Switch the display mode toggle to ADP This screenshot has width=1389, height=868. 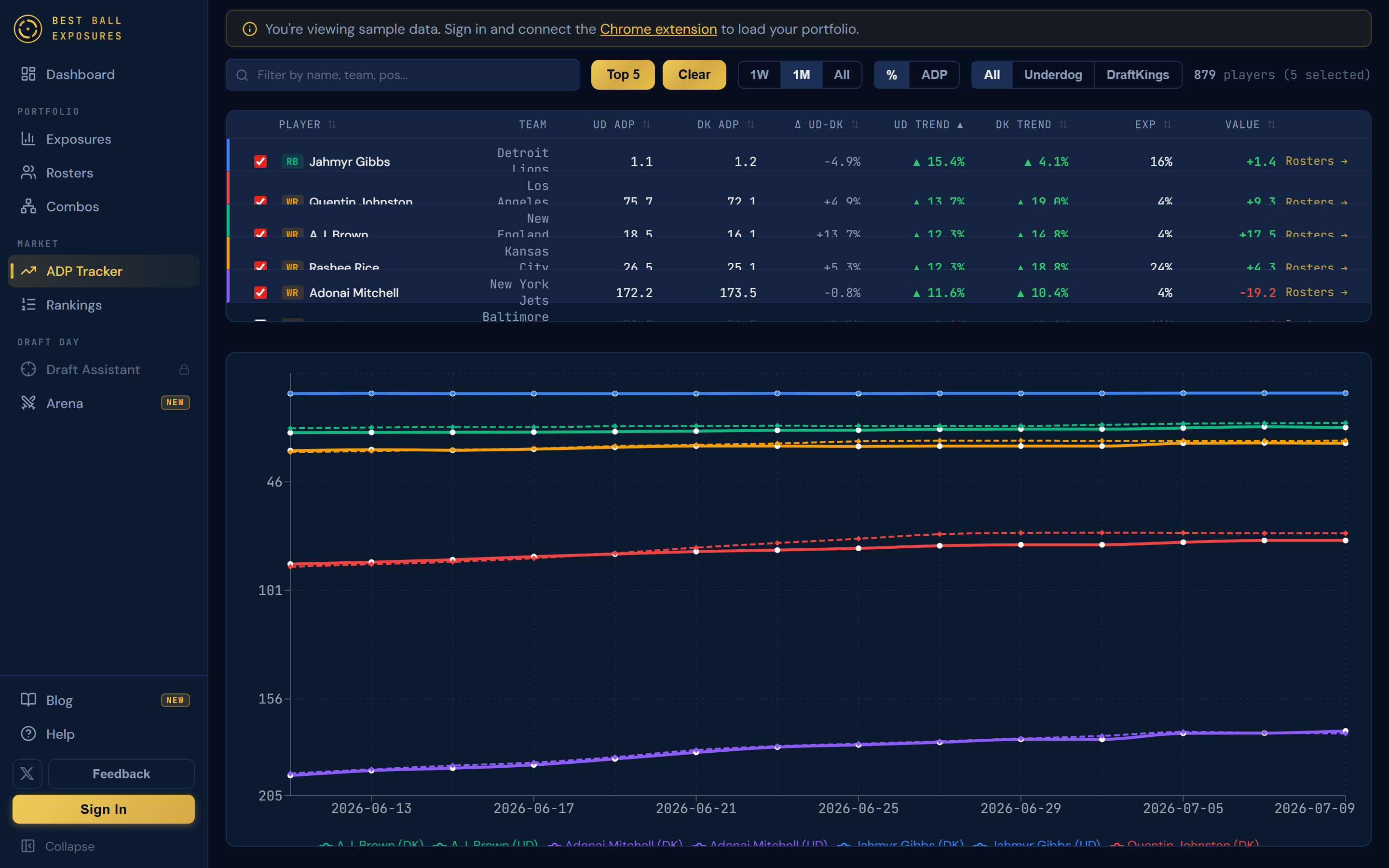coord(934,75)
